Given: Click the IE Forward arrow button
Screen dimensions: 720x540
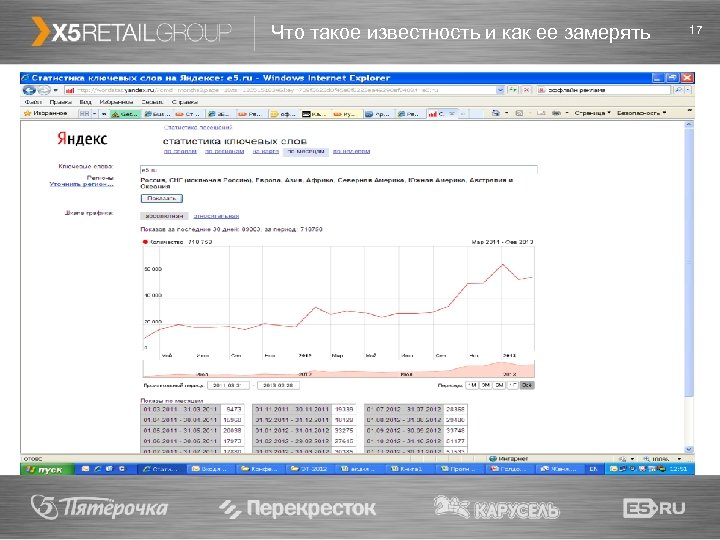Looking at the screenshot, I should 44,90.
